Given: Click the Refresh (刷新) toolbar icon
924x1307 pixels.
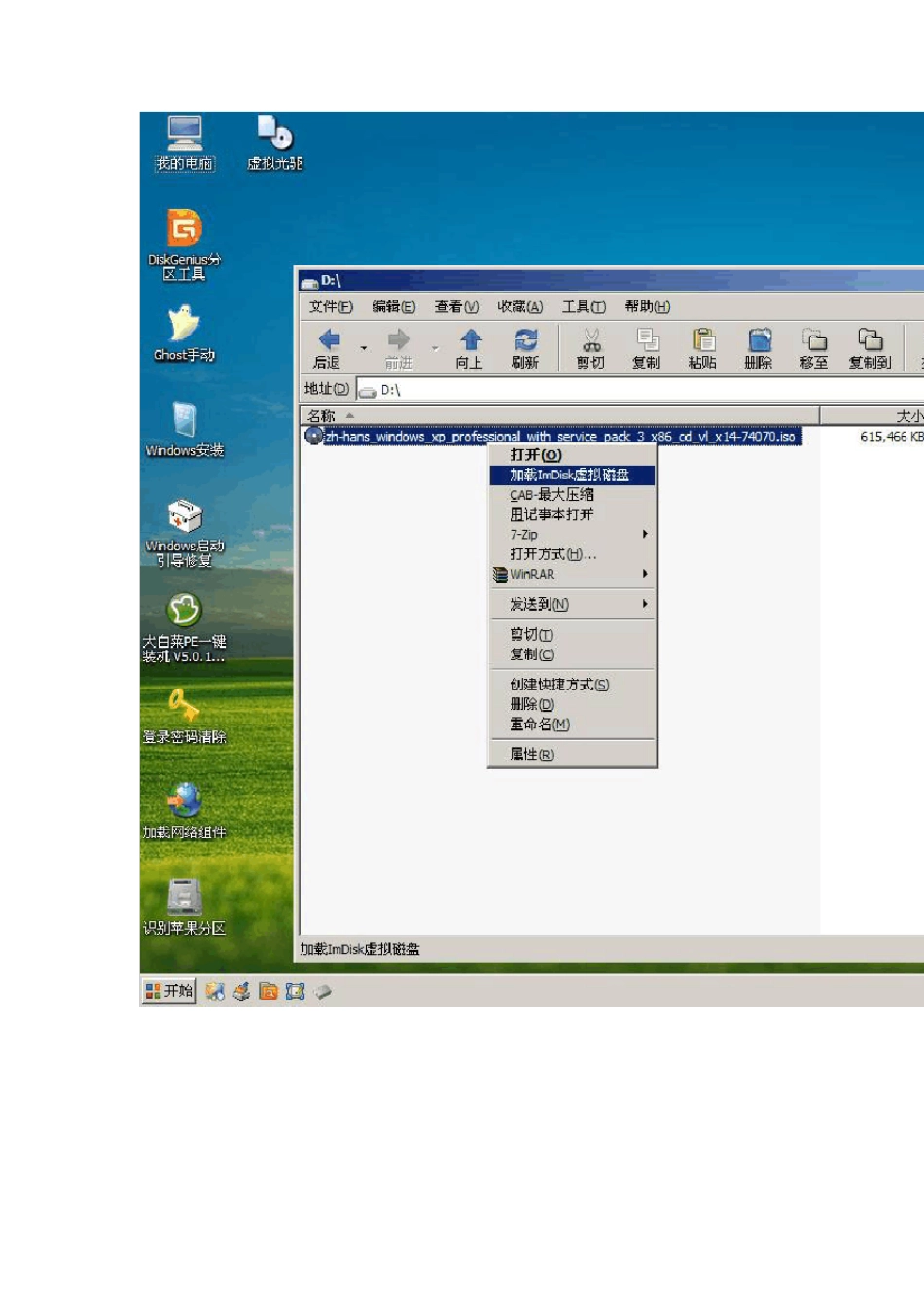Looking at the screenshot, I should pos(525,340).
